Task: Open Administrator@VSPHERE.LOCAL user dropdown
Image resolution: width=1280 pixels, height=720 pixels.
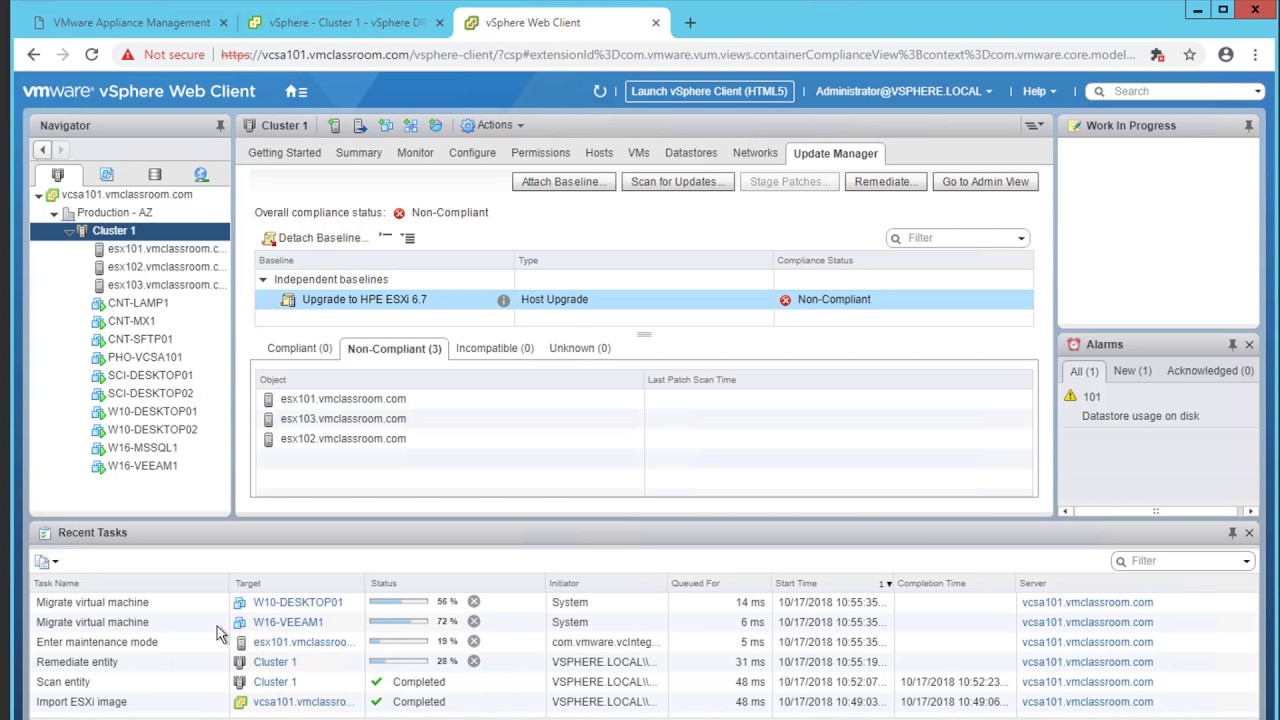Action: point(904,91)
